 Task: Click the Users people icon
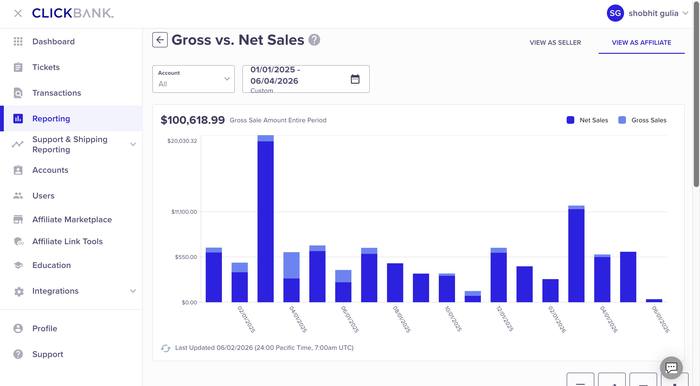click(x=18, y=195)
